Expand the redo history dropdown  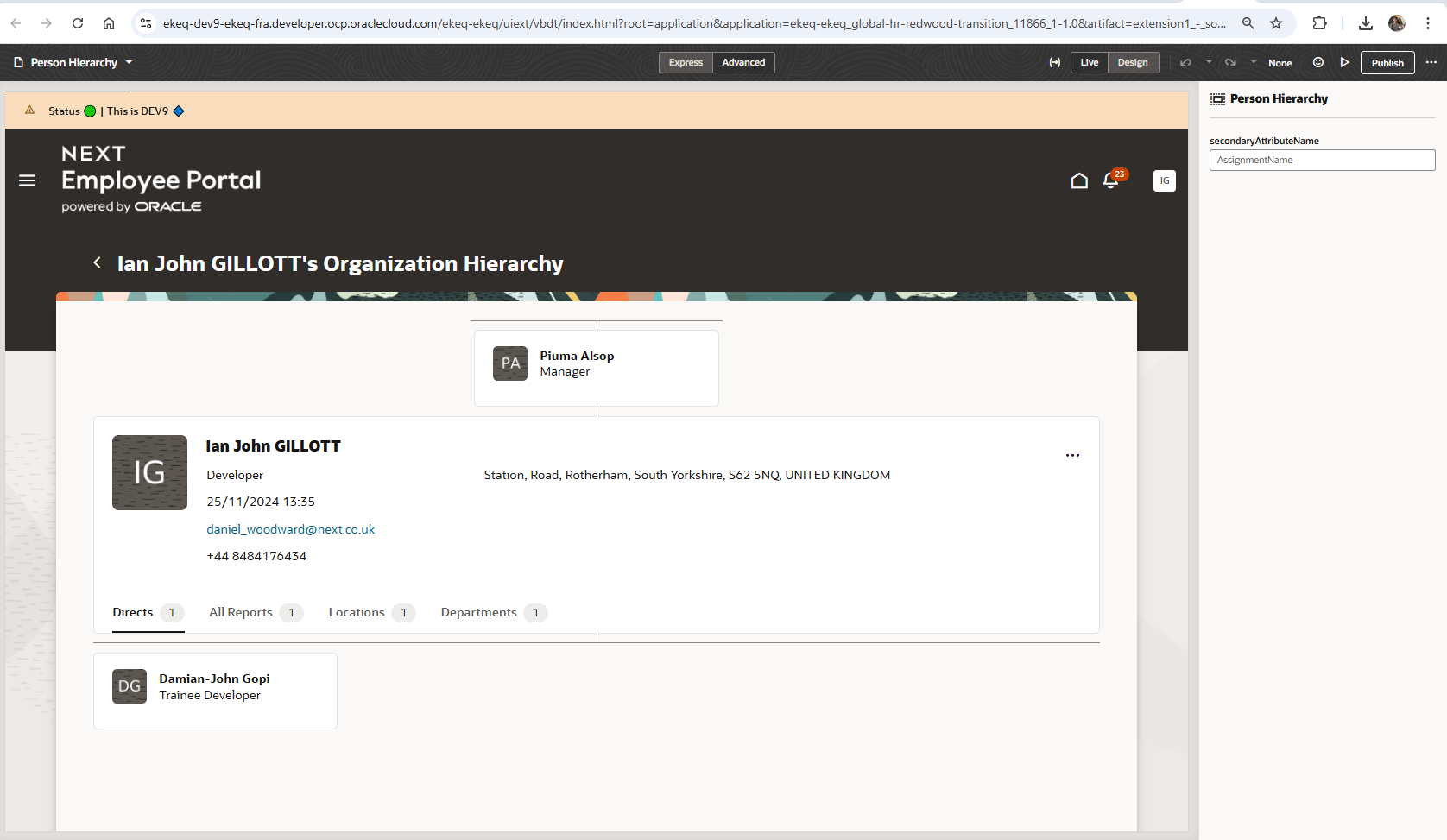(x=1254, y=62)
